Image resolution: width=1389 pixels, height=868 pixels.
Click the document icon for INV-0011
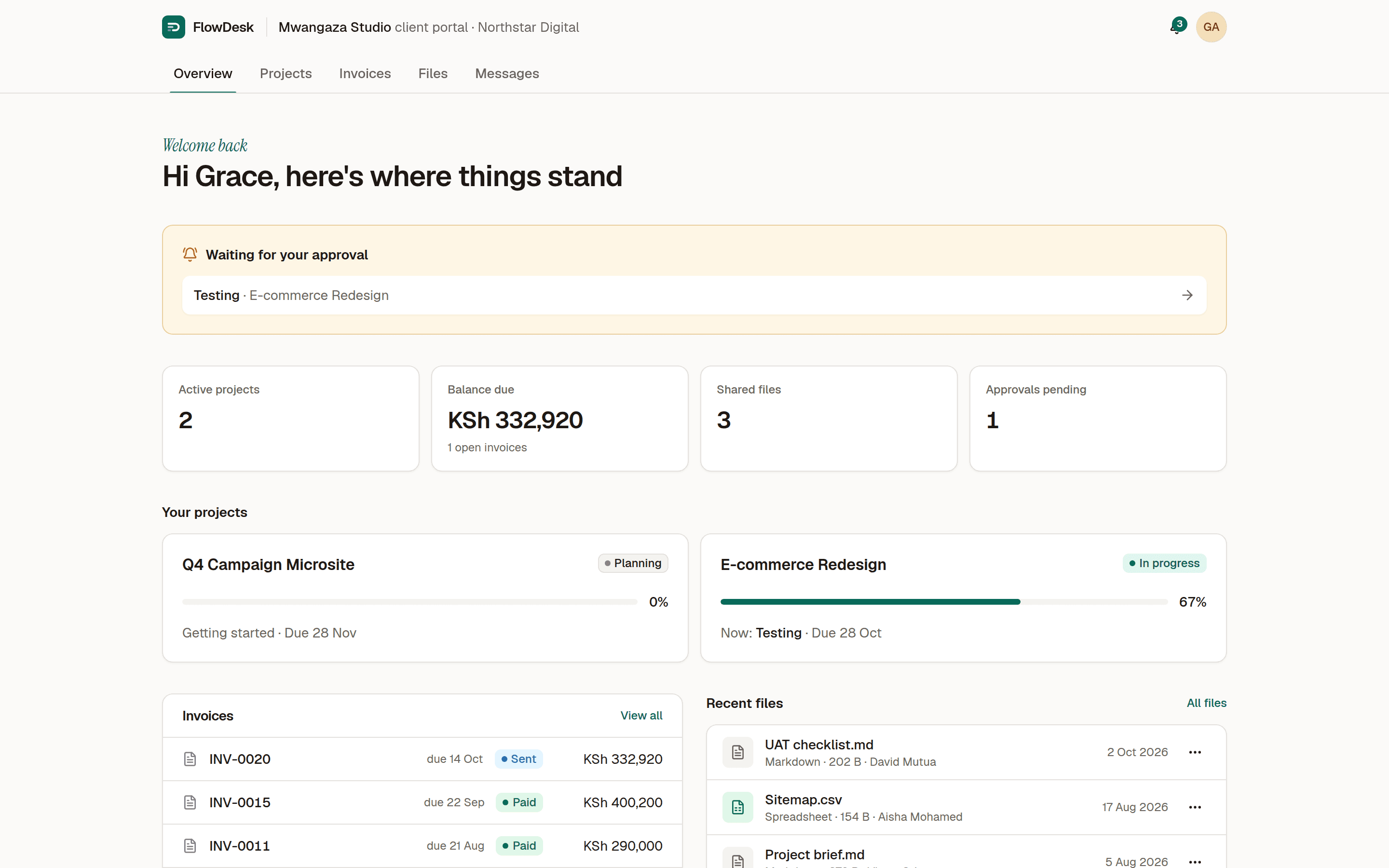click(x=190, y=846)
